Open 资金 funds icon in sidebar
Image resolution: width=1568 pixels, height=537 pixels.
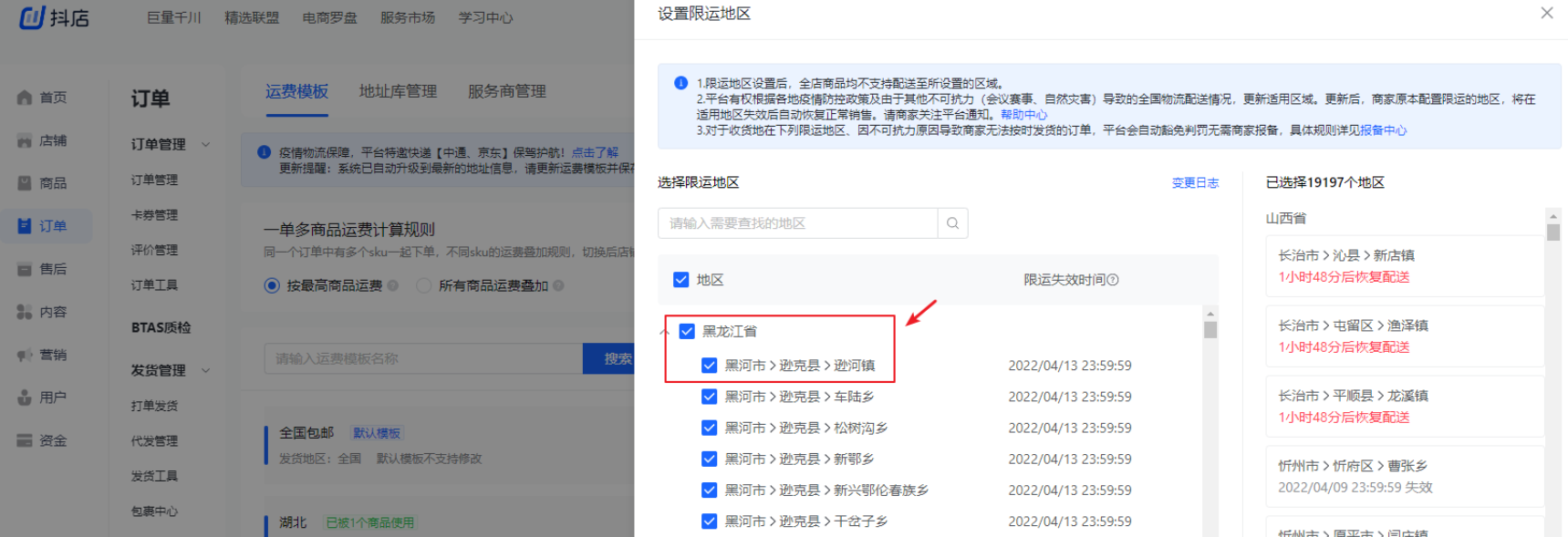(25, 440)
